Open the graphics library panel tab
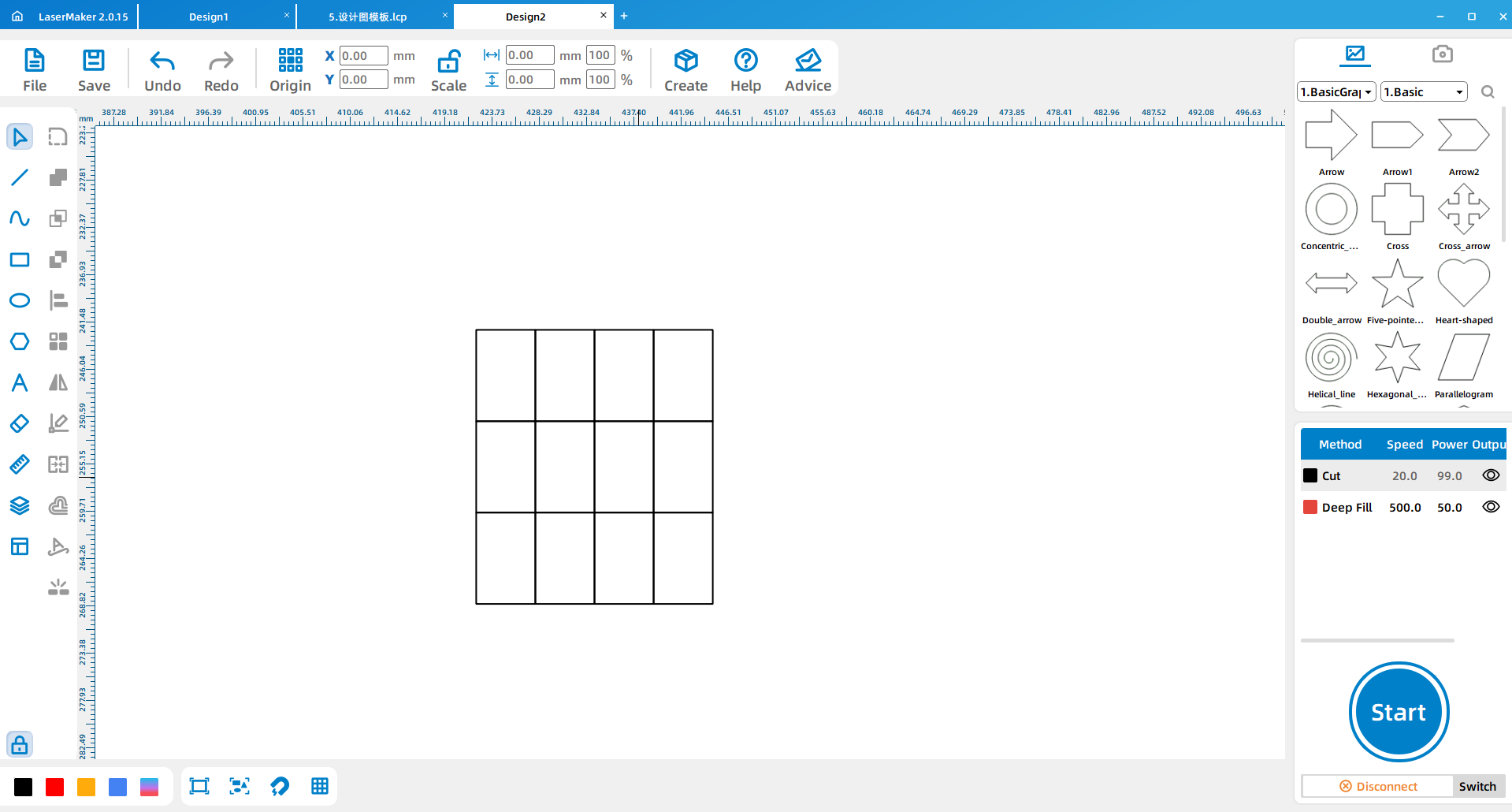 point(1355,54)
